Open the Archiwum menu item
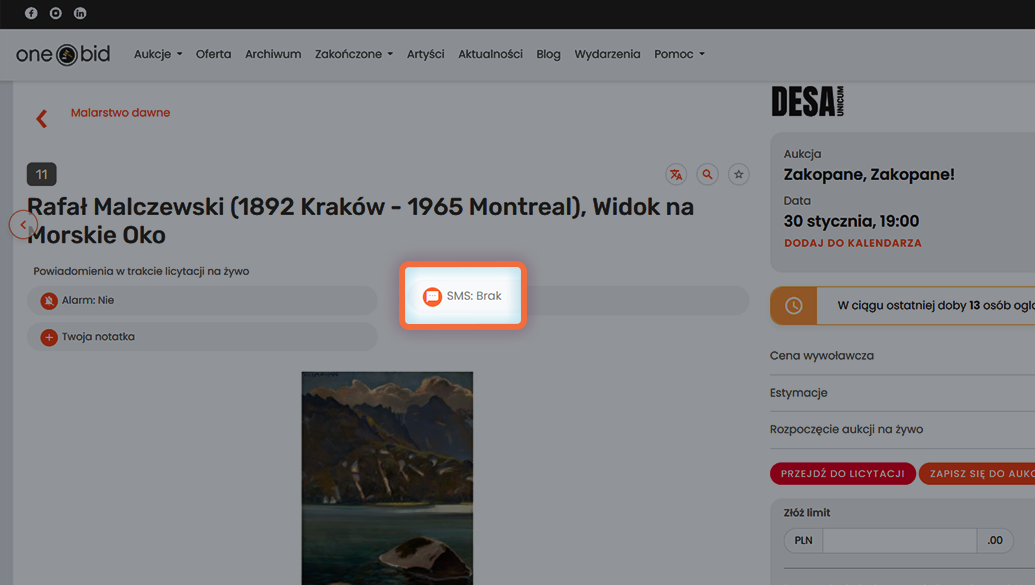 (273, 54)
